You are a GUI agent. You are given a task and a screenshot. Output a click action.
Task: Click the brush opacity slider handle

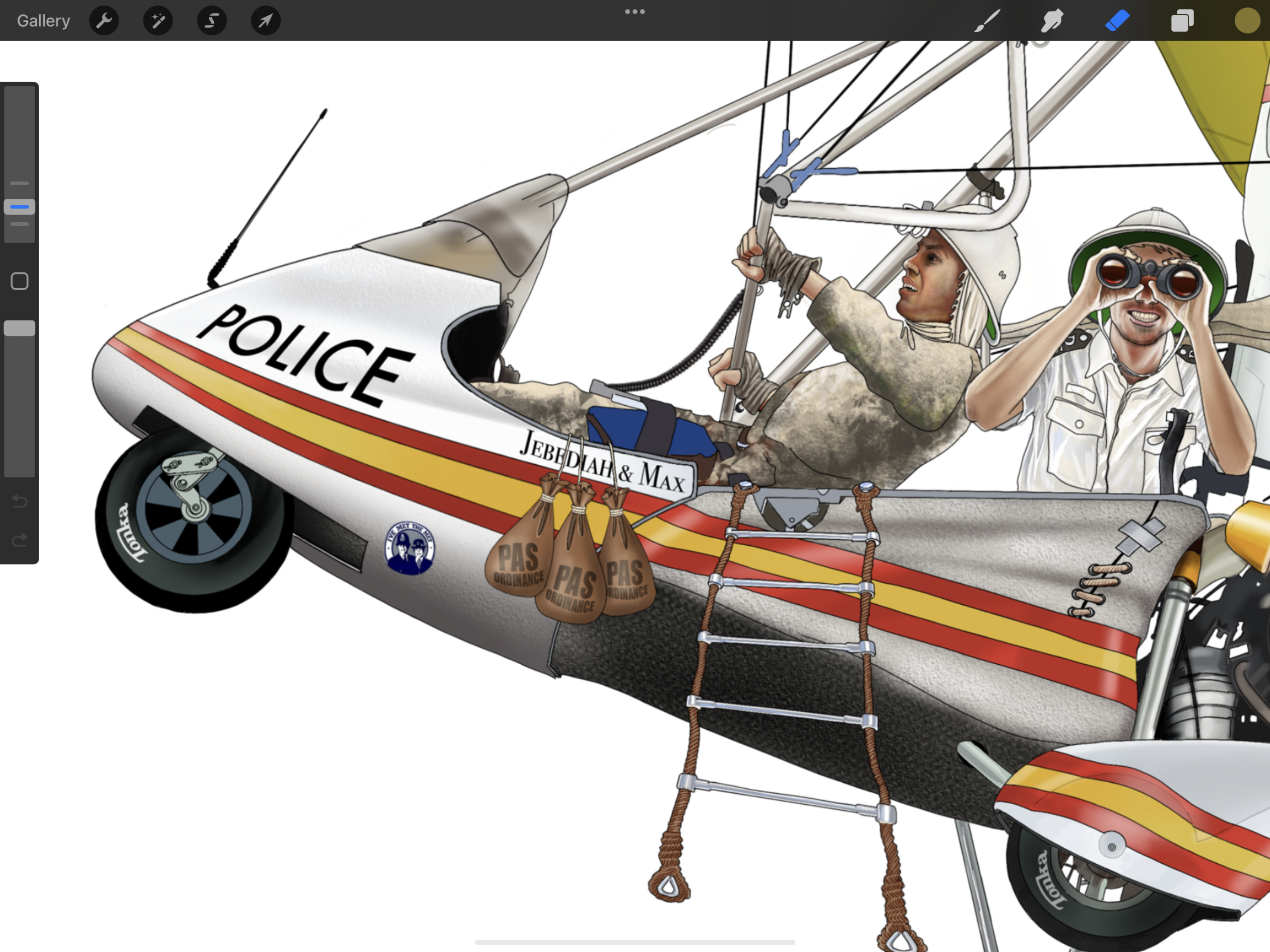tap(19, 328)
